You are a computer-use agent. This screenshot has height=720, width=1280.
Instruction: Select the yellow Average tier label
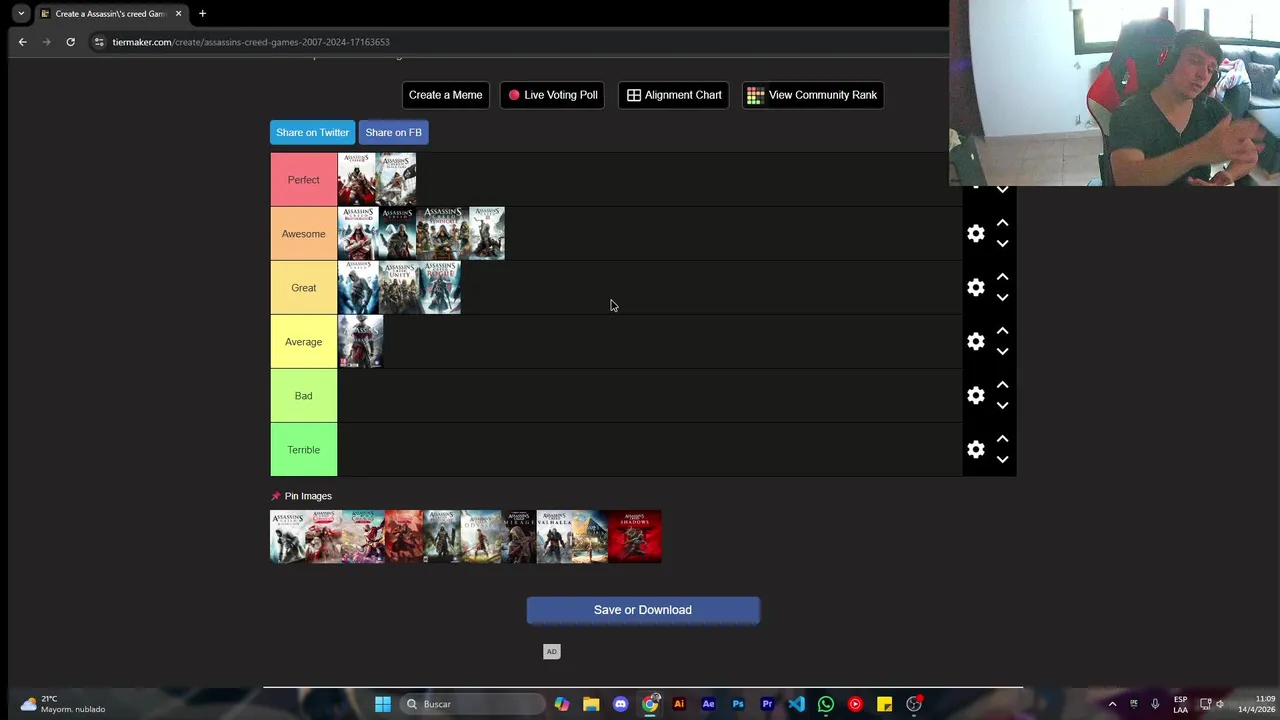[304, 342]
